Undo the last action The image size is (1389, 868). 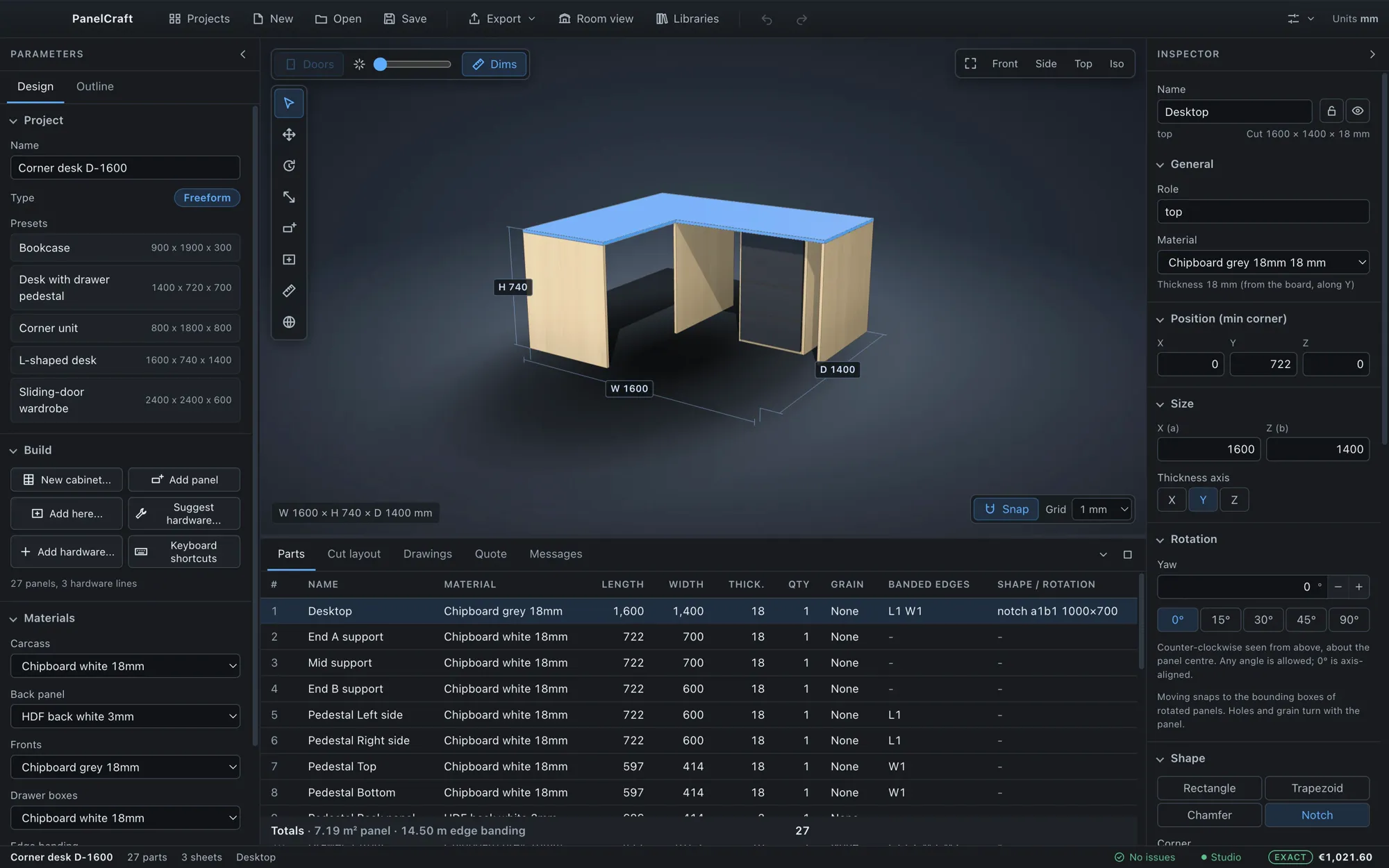(x=766, y=19)
